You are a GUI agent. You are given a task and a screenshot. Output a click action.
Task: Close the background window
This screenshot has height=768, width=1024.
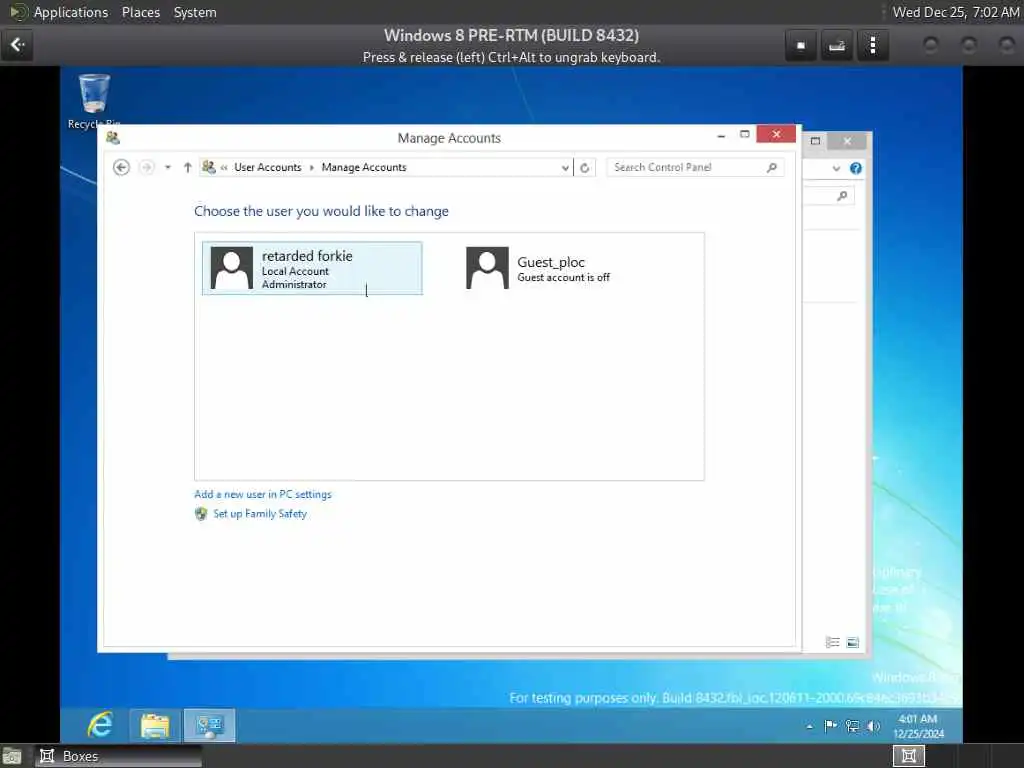(847, 141)
